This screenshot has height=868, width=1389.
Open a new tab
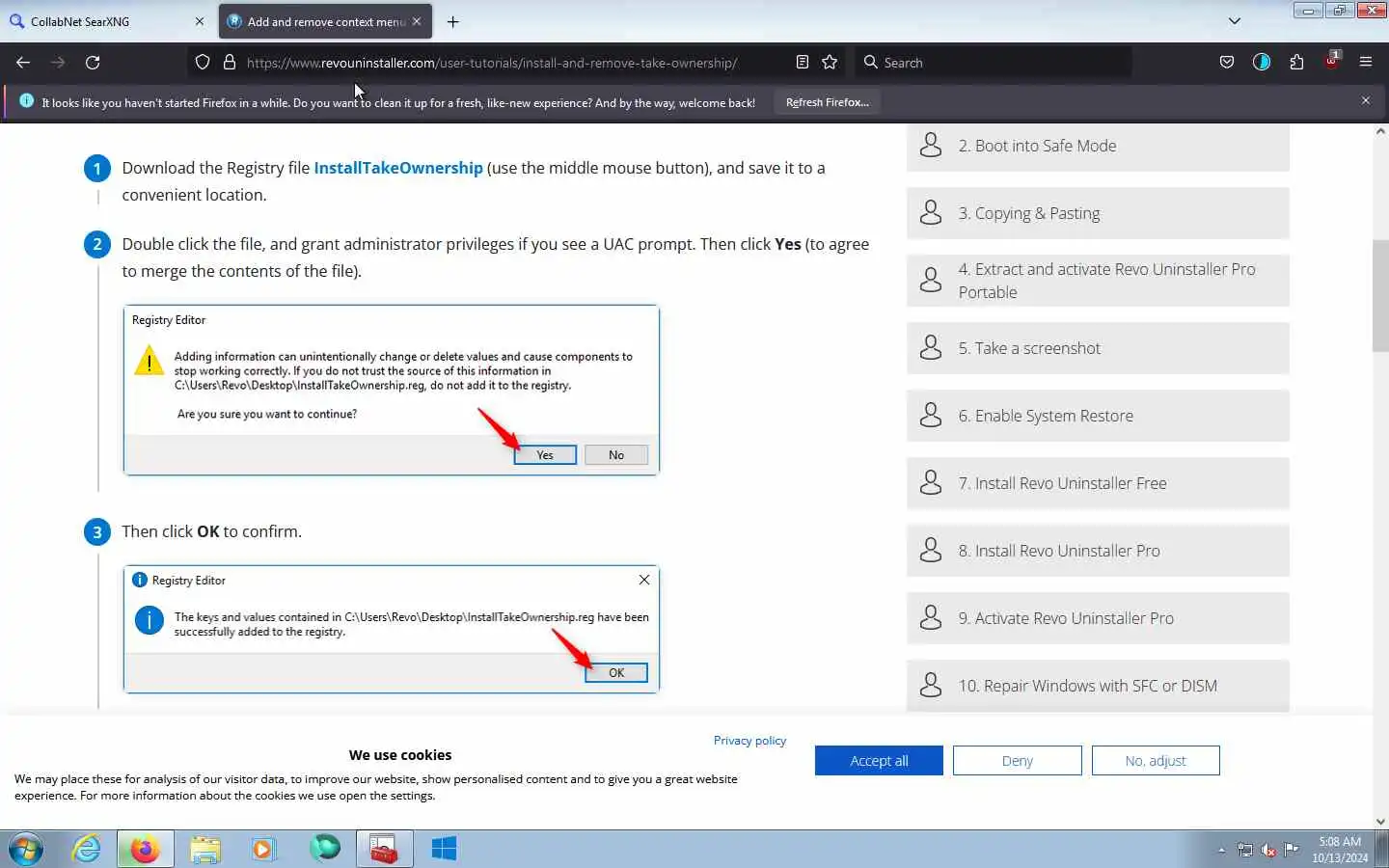453,21
